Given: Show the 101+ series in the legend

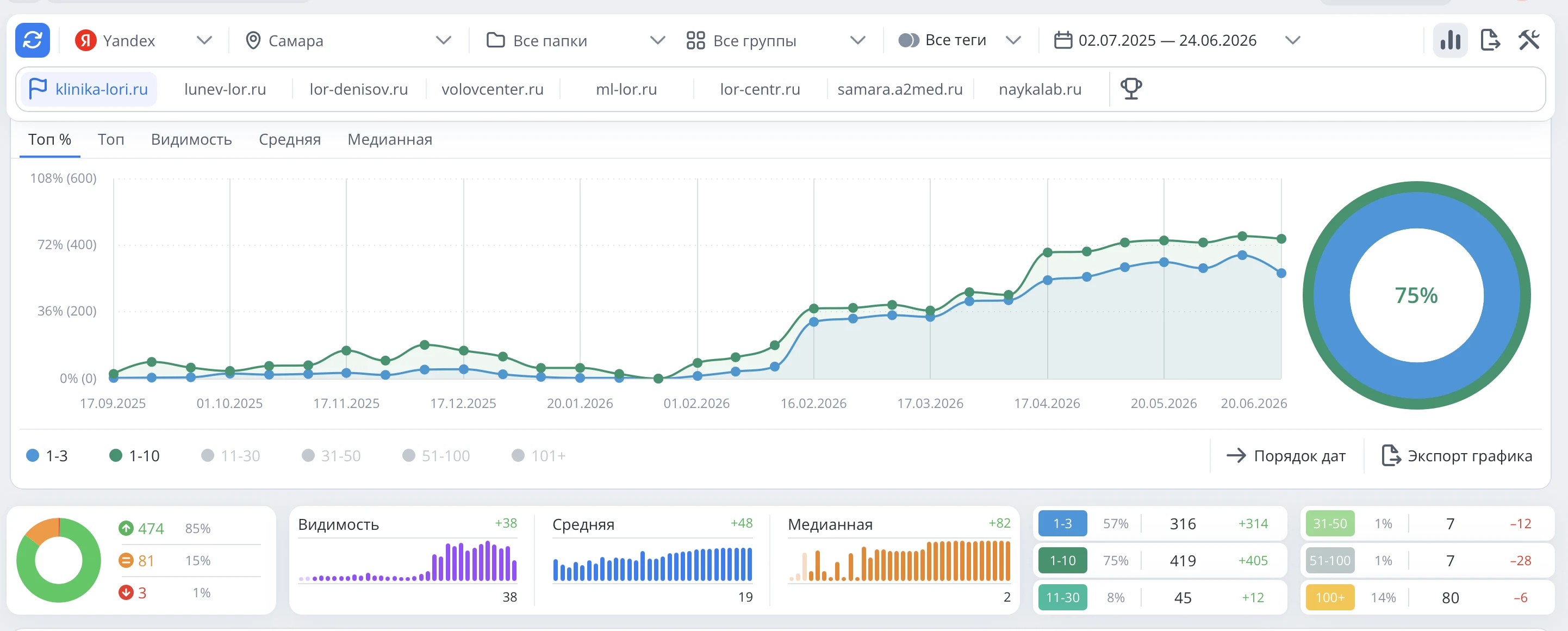Looking at the screenshot, I should pos(539,456).
